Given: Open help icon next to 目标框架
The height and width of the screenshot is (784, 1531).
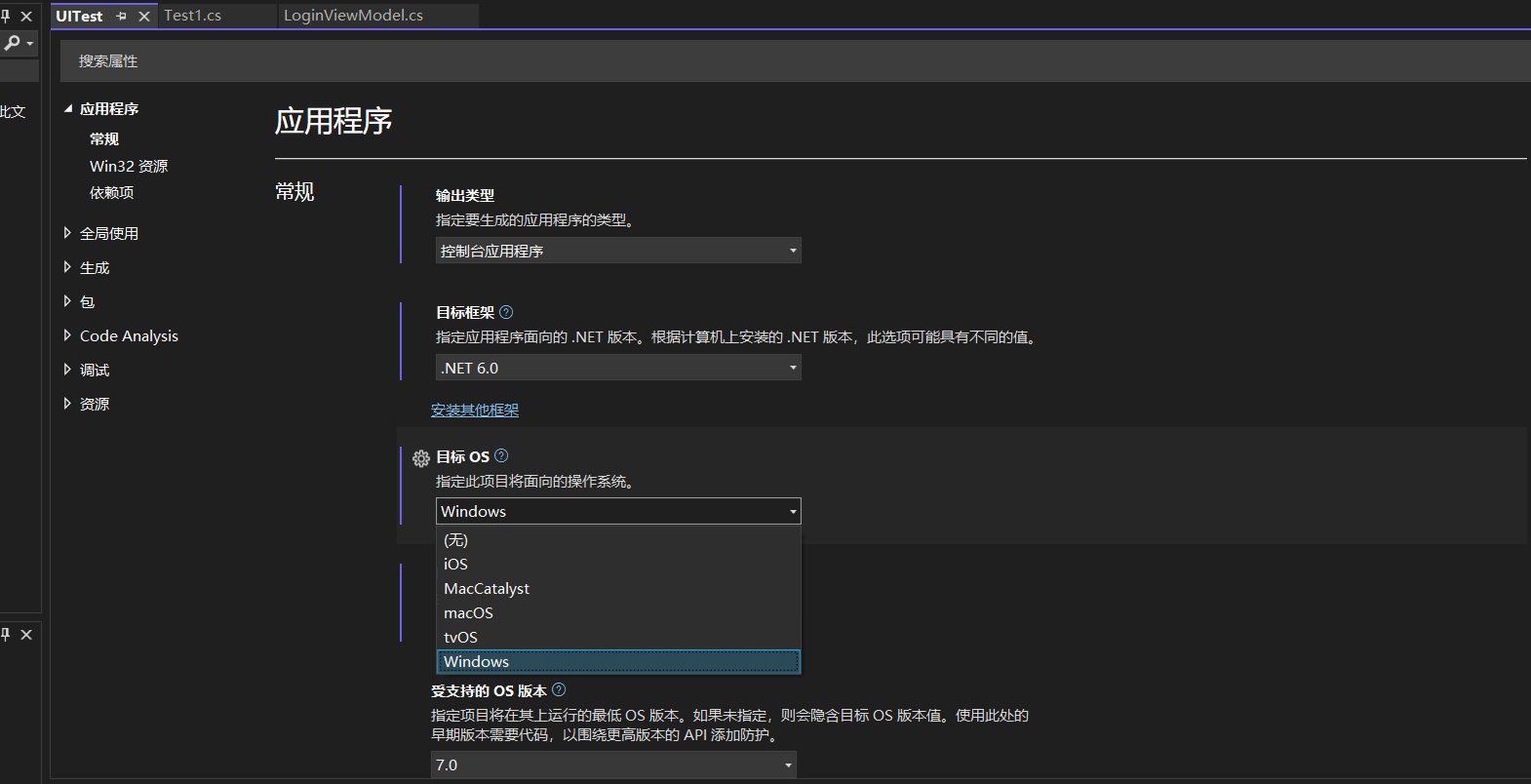Looking at the screenshot, I should [x=506, y=312].
